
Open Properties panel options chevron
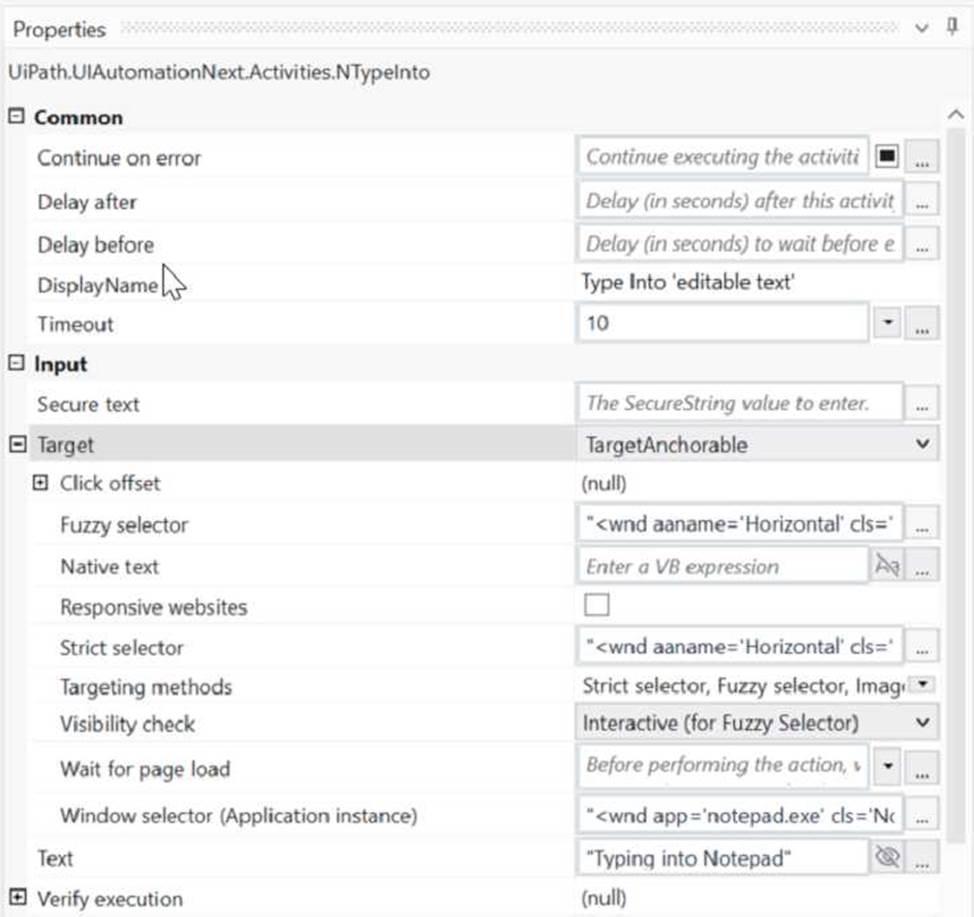(x=922, y=28)
